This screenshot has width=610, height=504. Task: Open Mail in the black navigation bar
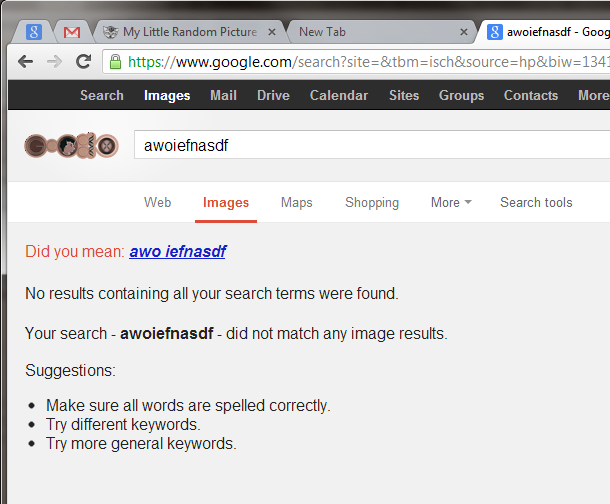pos(223,95)
